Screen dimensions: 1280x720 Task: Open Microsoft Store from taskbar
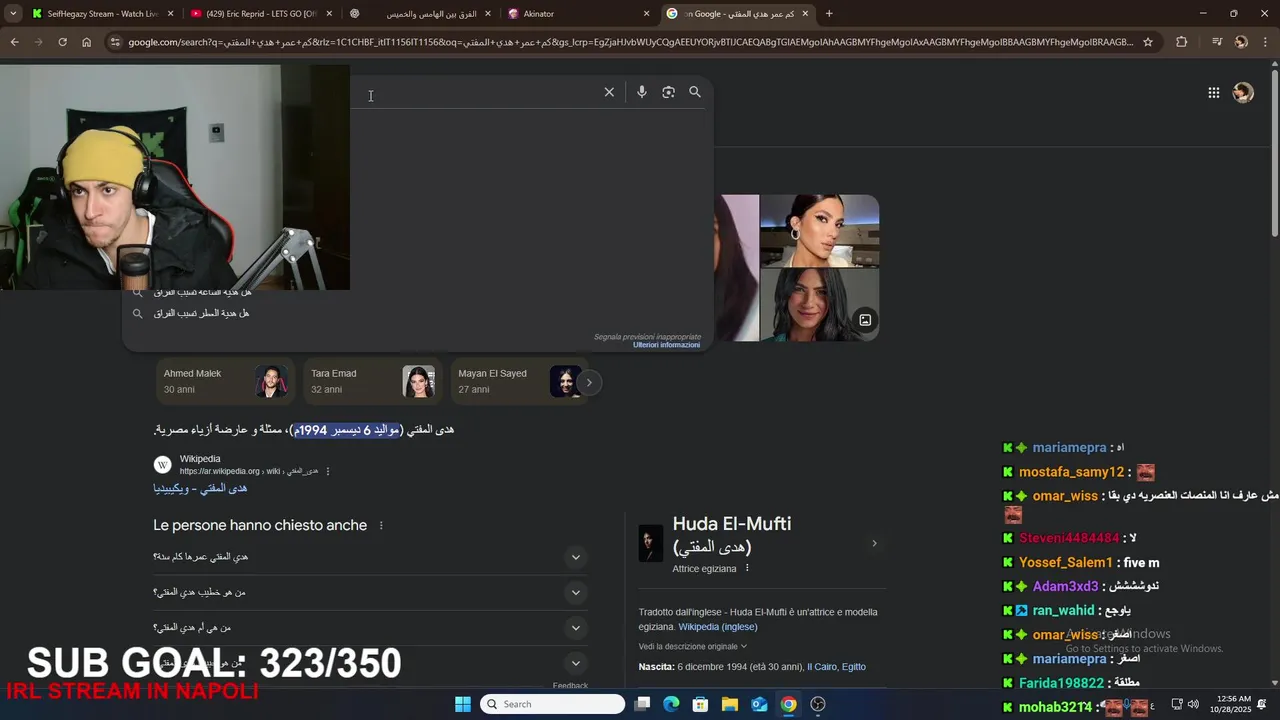701,704
